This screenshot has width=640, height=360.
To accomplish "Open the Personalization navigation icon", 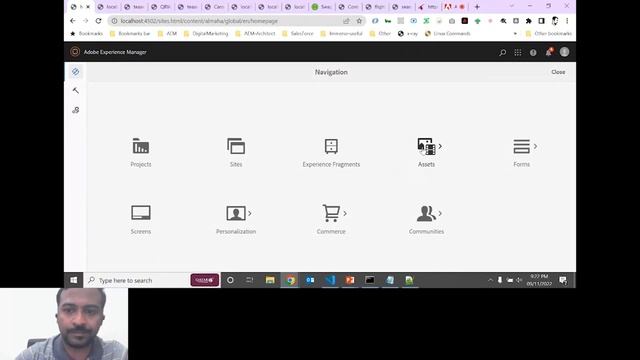I will coord(236,213).
